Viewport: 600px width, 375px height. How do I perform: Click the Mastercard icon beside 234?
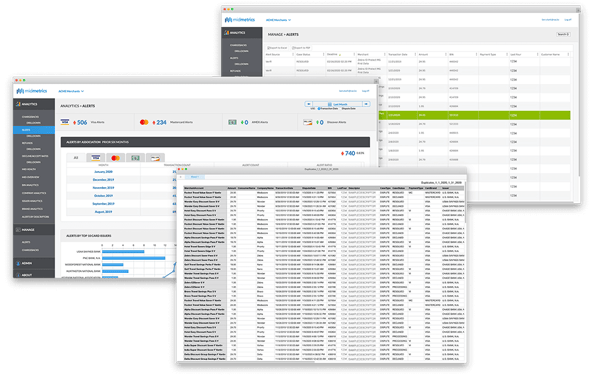[144, 122]
